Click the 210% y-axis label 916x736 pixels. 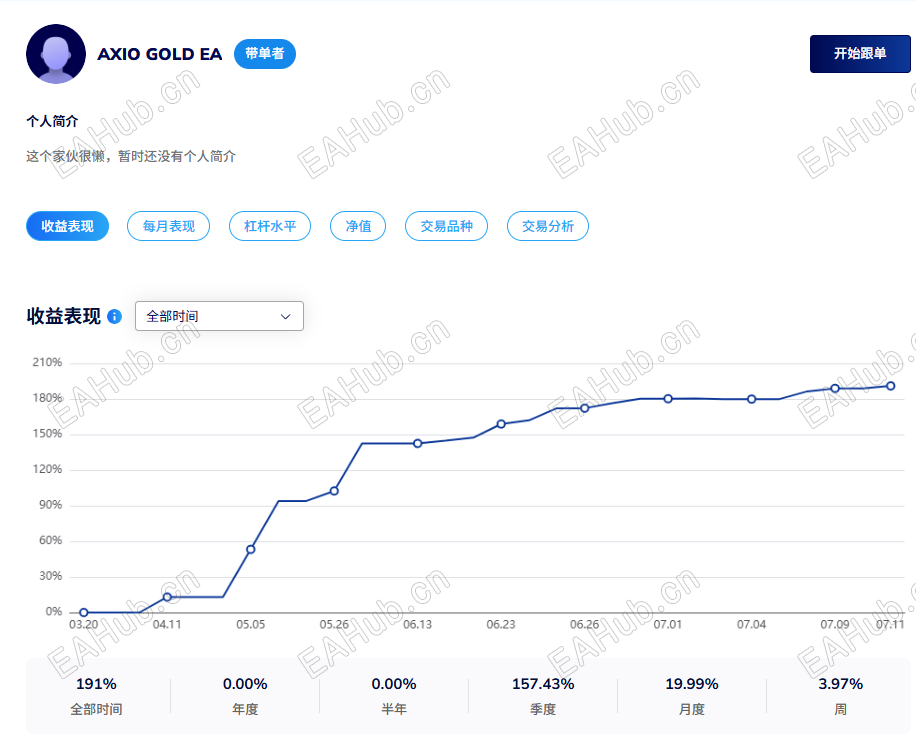tap(47, 362)
